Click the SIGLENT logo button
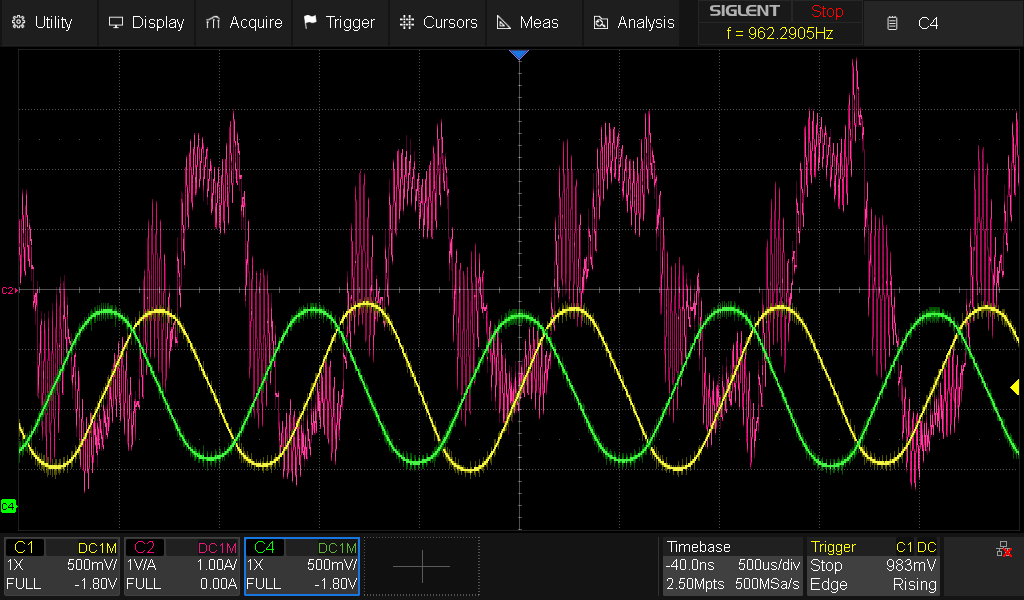Image resolution: width=1024 pixels, height=600 pixels. tap(745, 12)
